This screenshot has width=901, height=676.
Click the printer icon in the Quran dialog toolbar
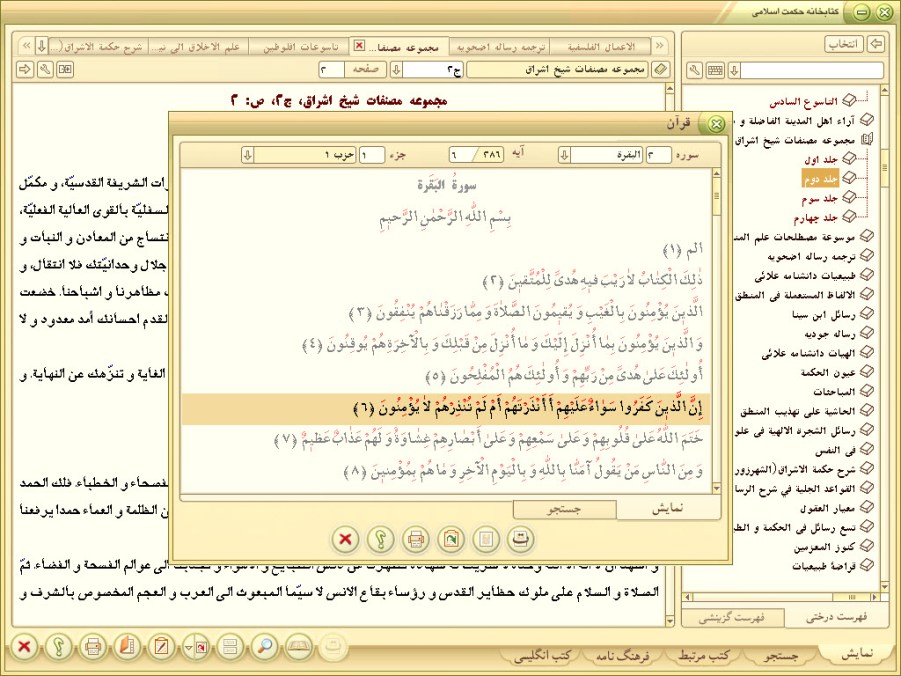pyautogui.click(x=415, y=539)
